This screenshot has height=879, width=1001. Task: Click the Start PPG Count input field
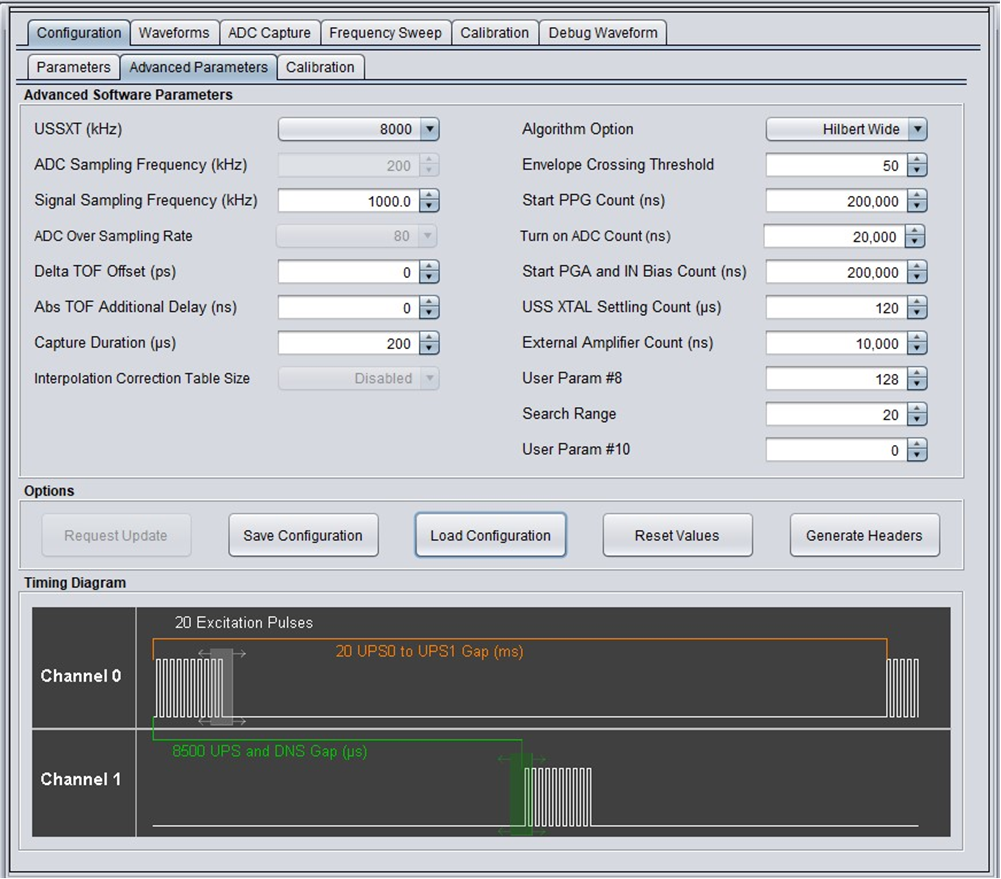coord(835,201)
